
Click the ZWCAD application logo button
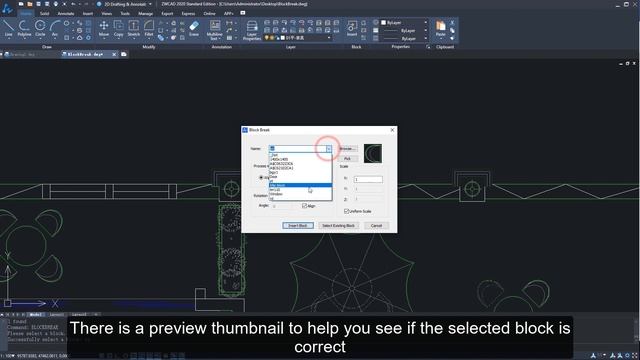tap(7, 8)
